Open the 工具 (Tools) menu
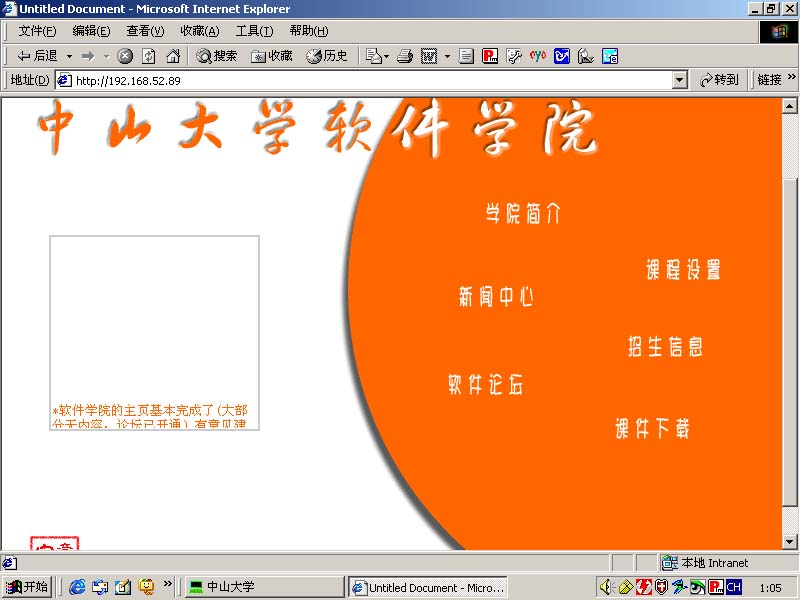Screen dimensions: 800x600 (254, 31)
